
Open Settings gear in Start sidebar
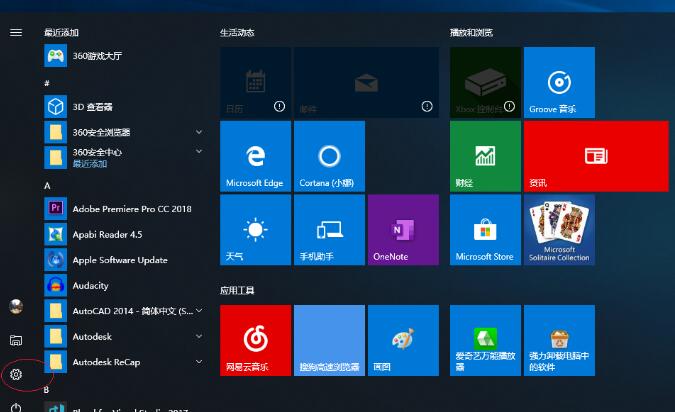pyautogui.click(x=16, y=375)
